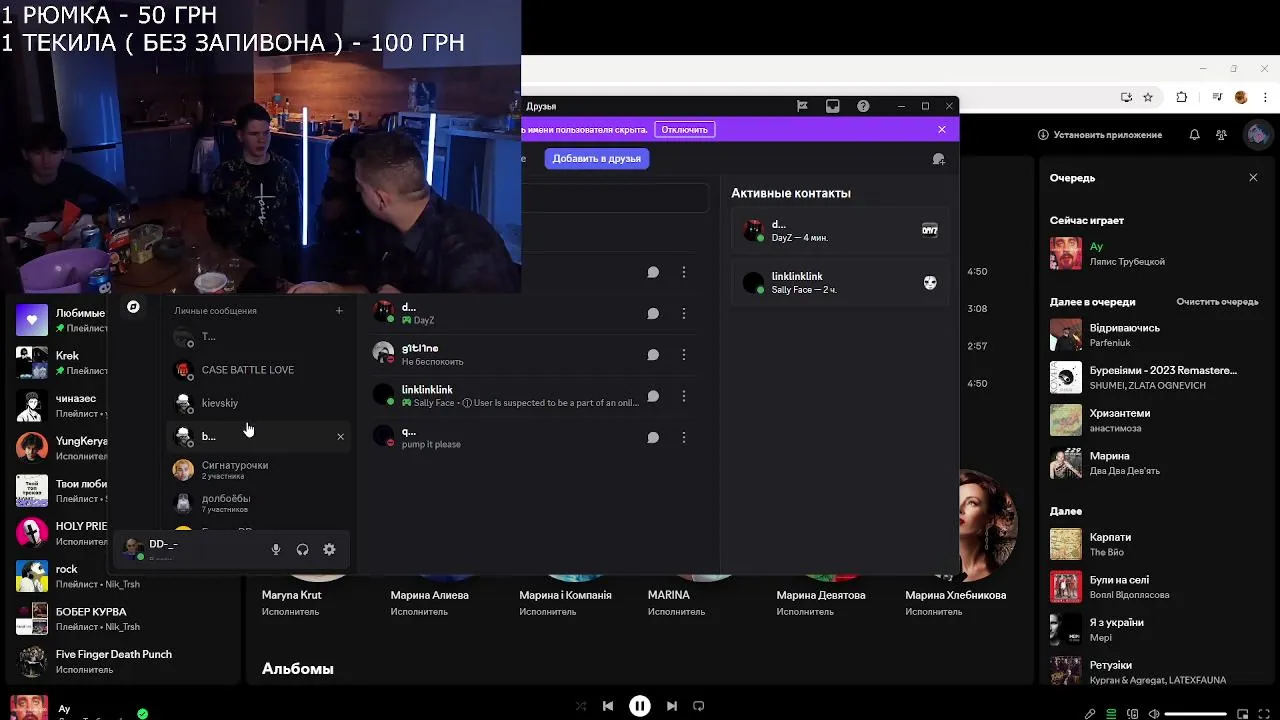Open MARINA artist result
Screen dimensions: 1280x720
(x=669, y=595)
